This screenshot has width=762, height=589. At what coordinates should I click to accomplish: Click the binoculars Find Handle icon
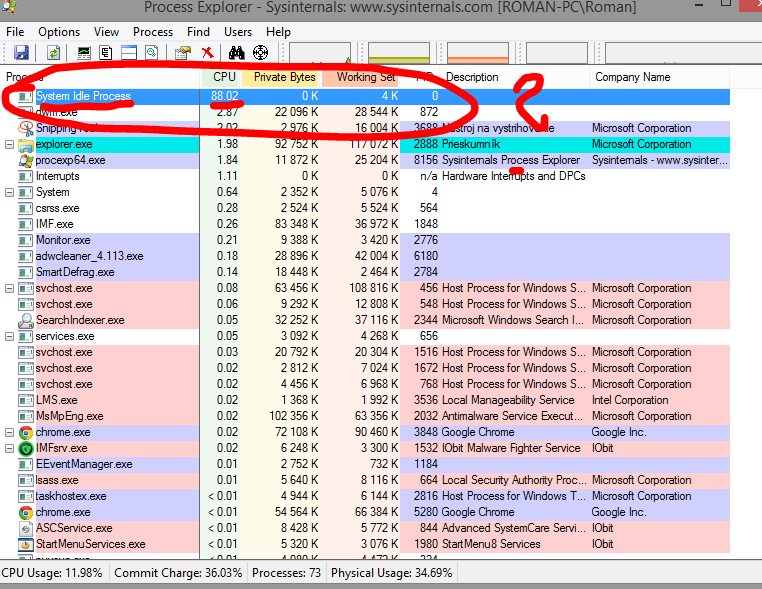(x=237, y=52)
